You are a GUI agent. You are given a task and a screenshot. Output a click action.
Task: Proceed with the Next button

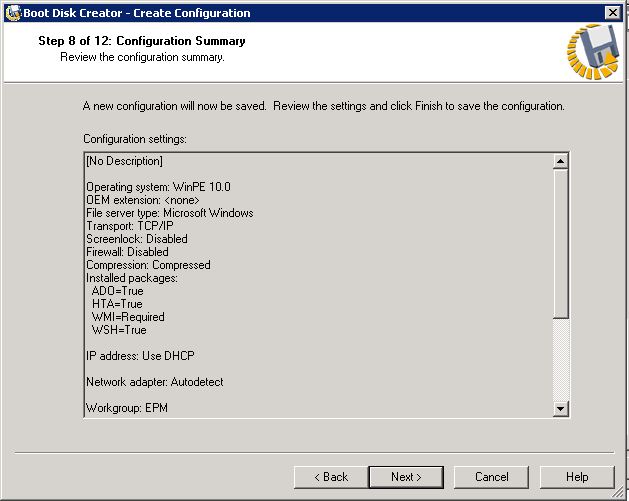406,477
